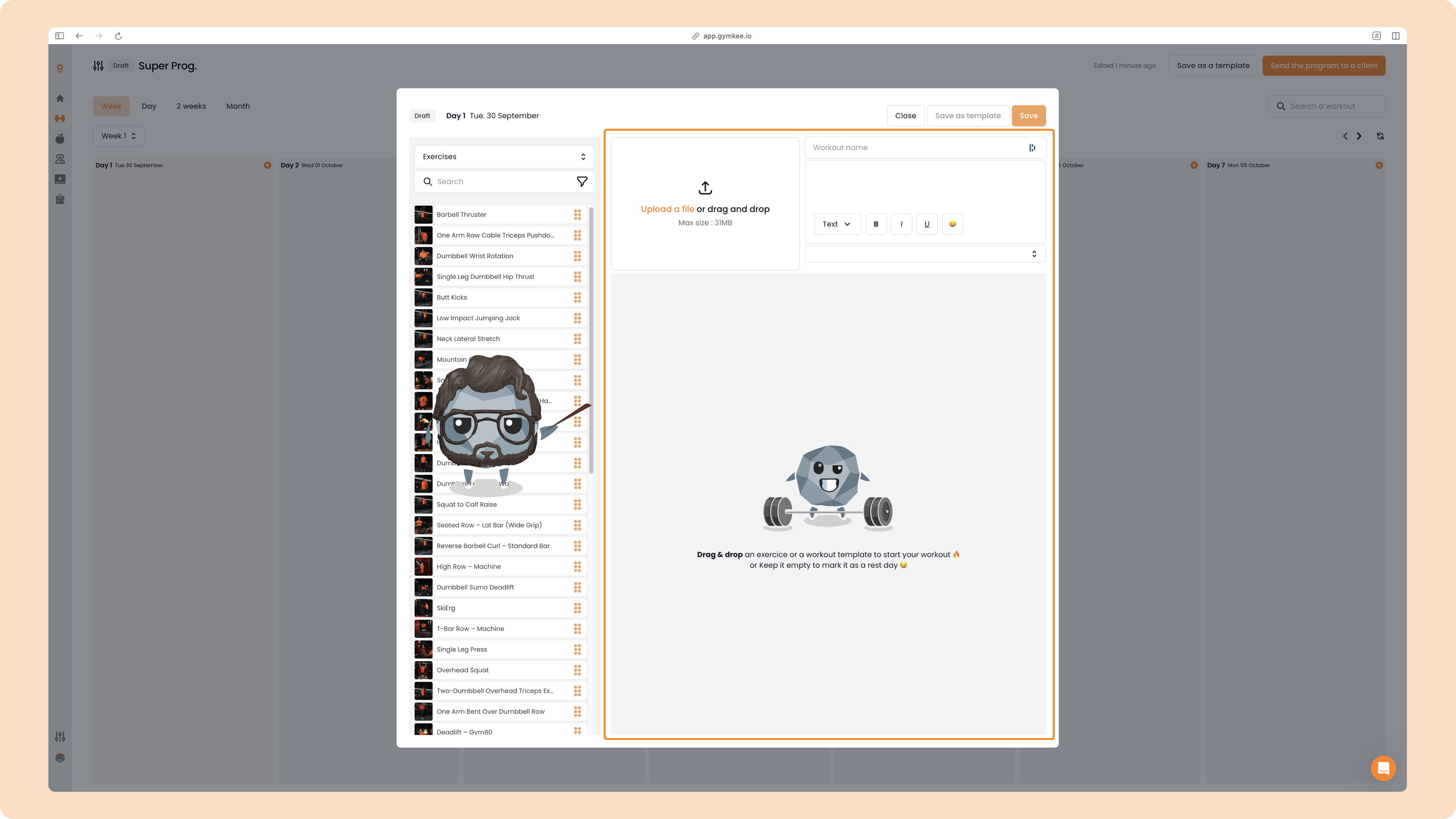Switch to 2 weeks view tab
1456x819 pixels.
[x=191, y=106]
